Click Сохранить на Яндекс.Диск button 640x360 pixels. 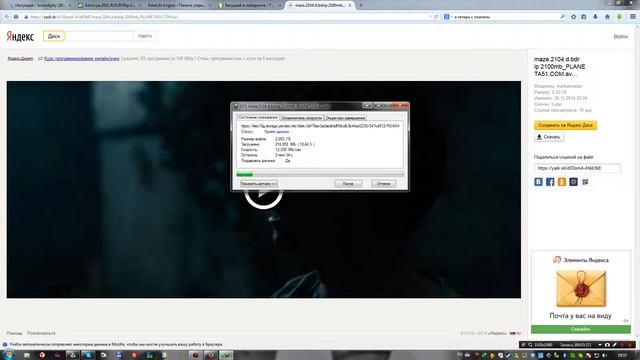(x=565, y=125)
